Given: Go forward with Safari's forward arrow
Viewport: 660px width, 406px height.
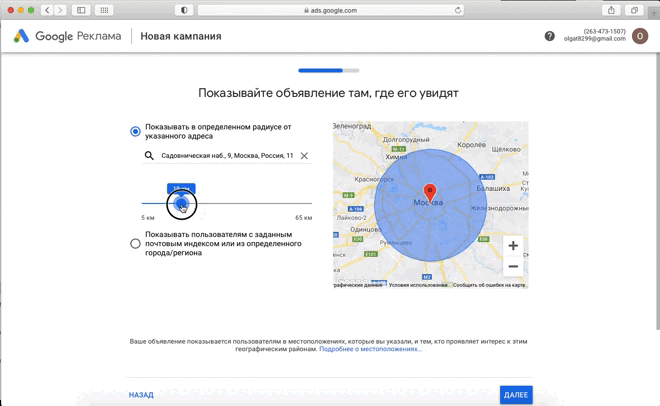Looking at the screenshot, I should tap(60, 10).
